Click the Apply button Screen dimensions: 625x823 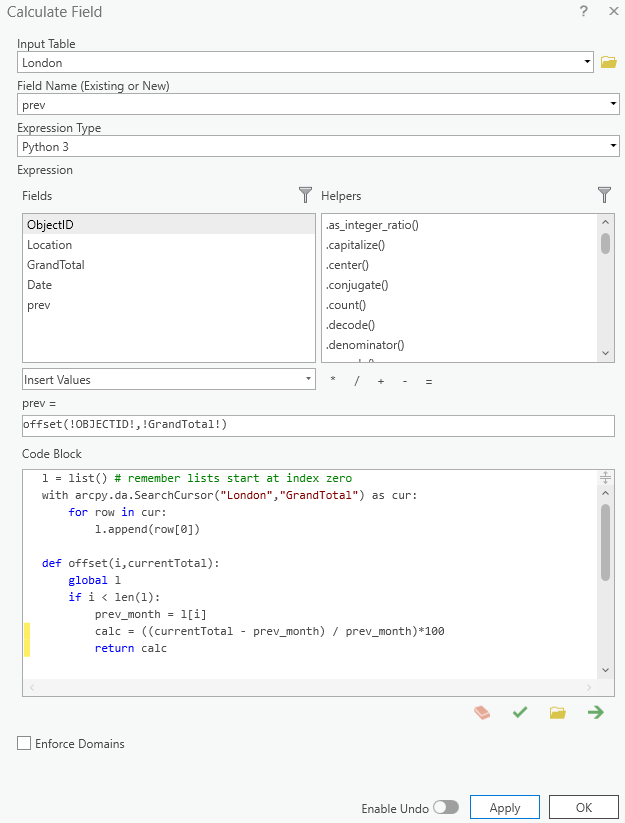505,807
